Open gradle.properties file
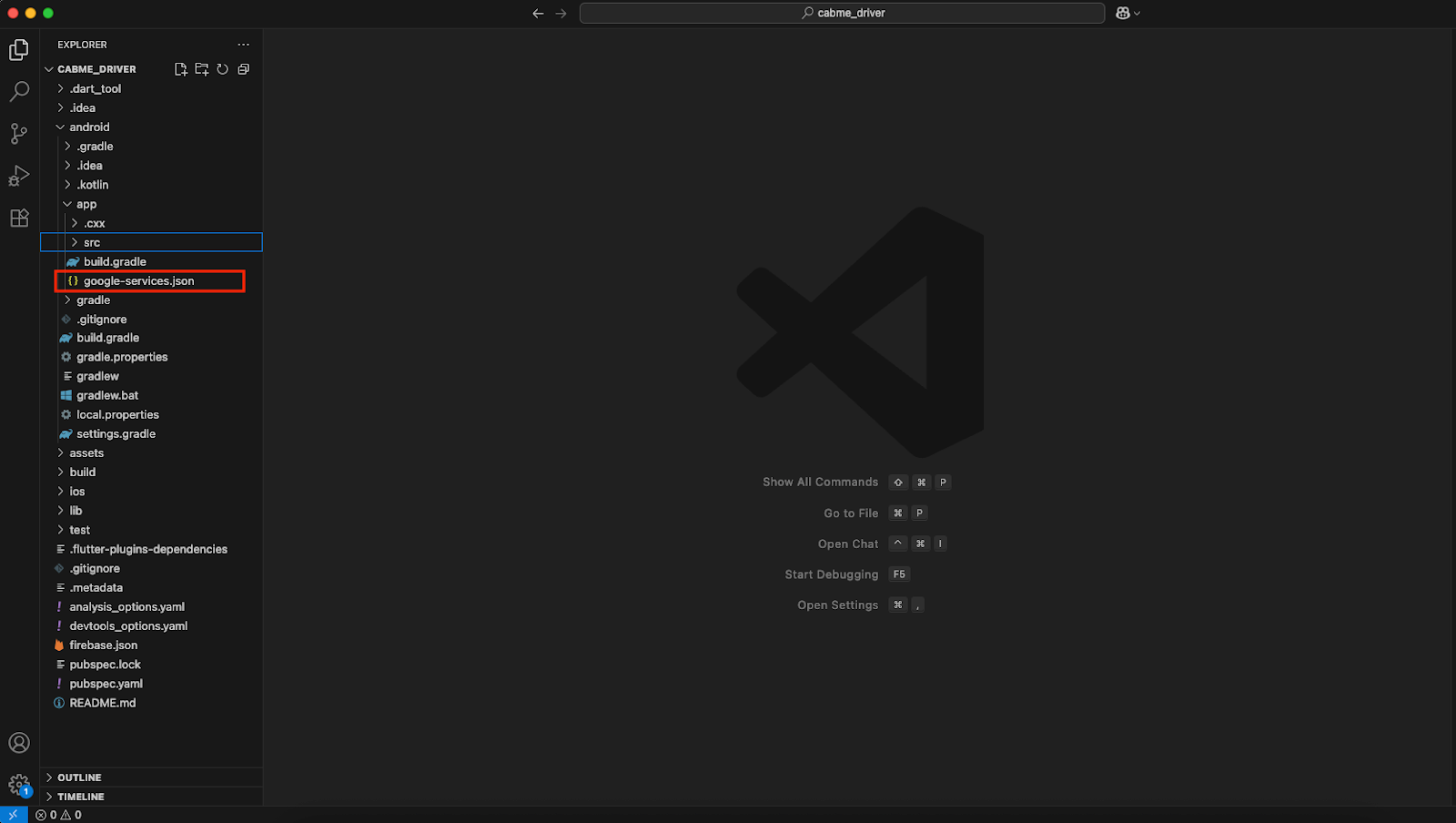This screenshot has width=1456, height=823. tap(151, 357)
